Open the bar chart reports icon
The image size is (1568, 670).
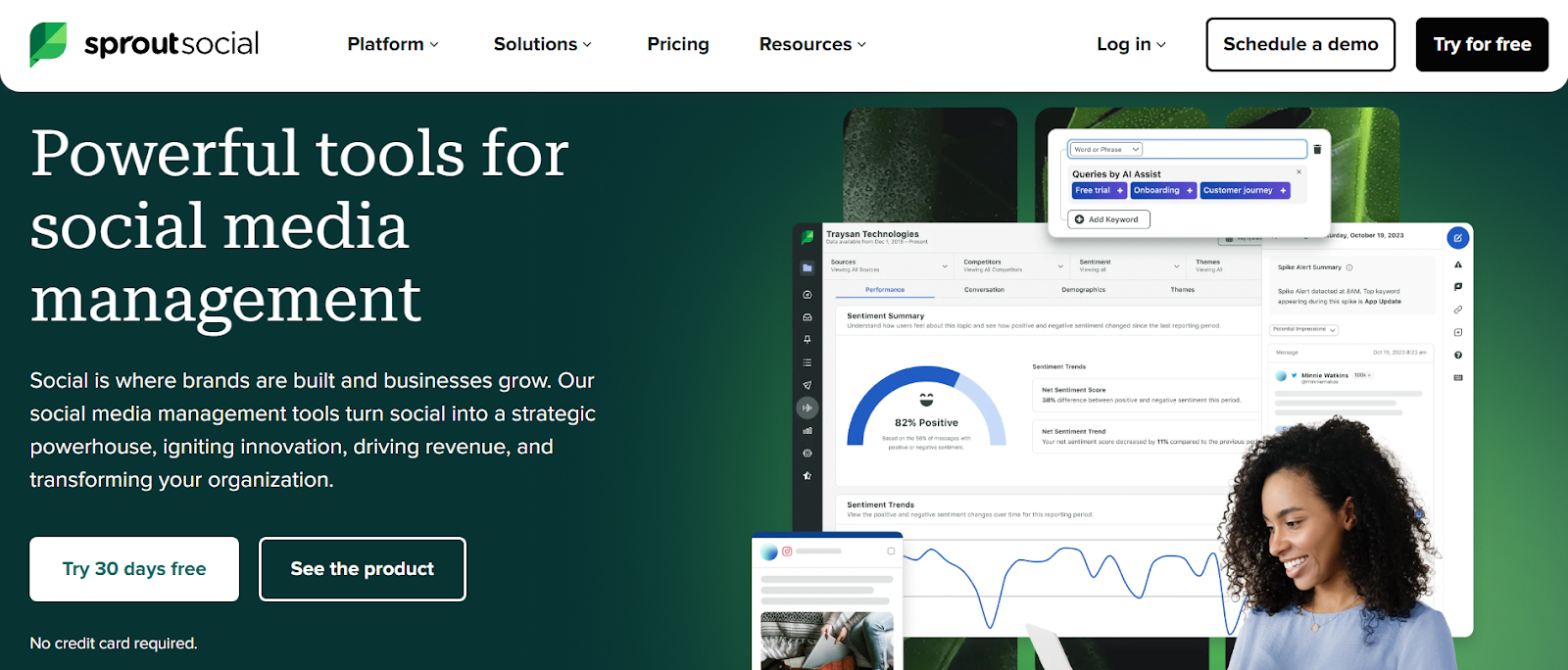[x=808, y=430]
